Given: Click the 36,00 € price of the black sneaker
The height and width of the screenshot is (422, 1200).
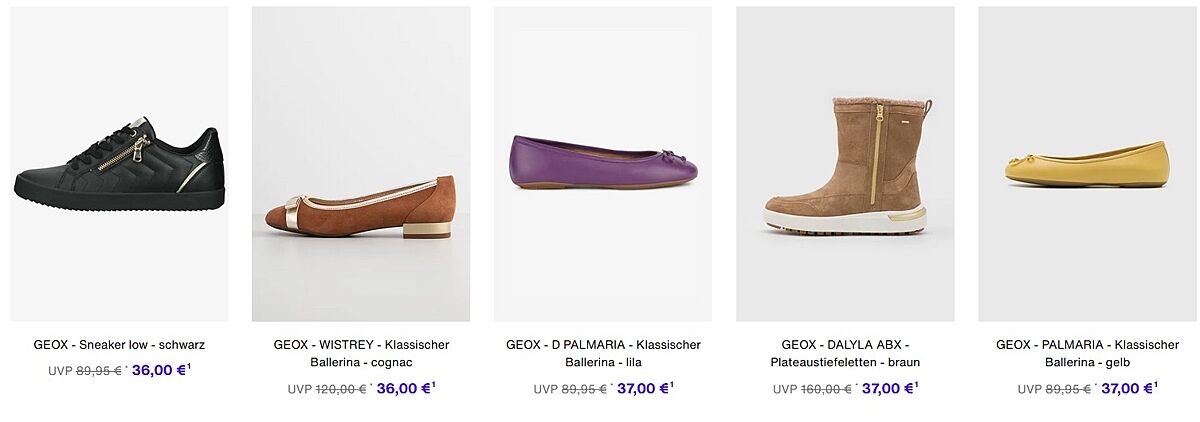Looking at the screenshot, I should point(159,370).
